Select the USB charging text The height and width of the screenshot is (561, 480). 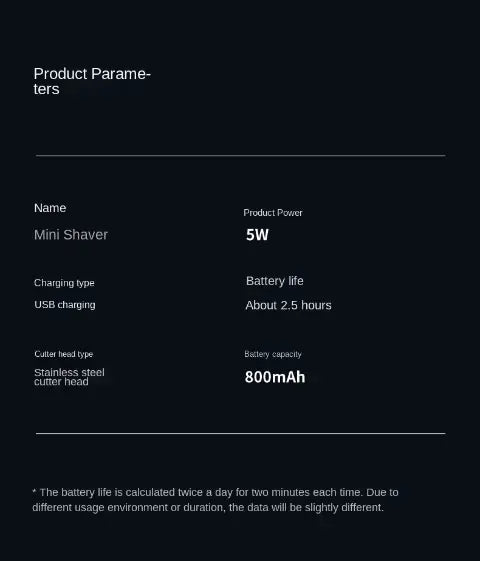[x=65, y=305]
